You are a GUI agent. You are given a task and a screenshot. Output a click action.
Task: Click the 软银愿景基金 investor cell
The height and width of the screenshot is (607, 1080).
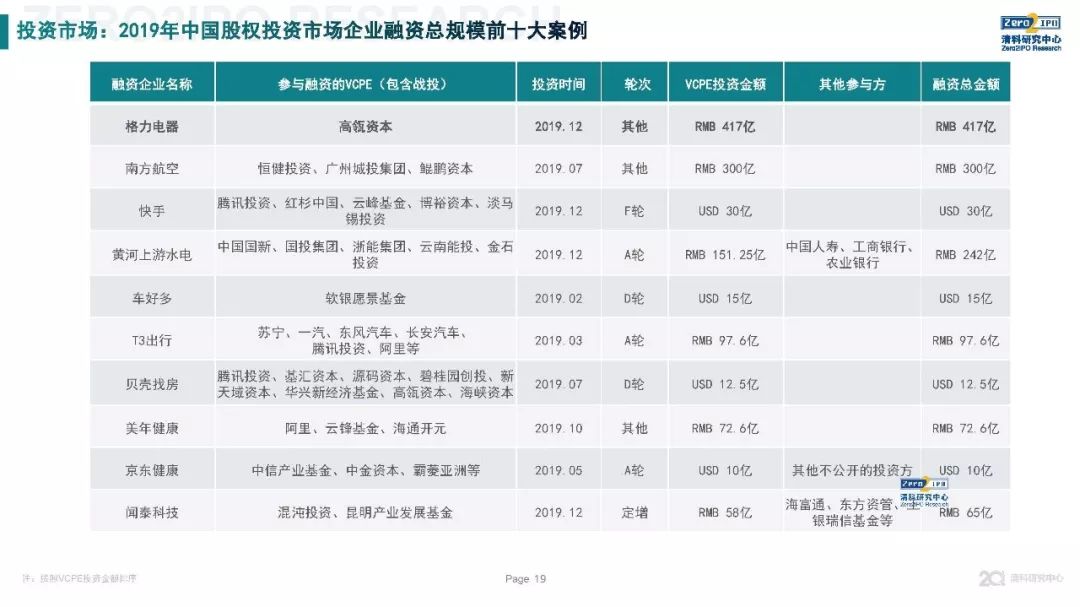[x=365, y=298]
